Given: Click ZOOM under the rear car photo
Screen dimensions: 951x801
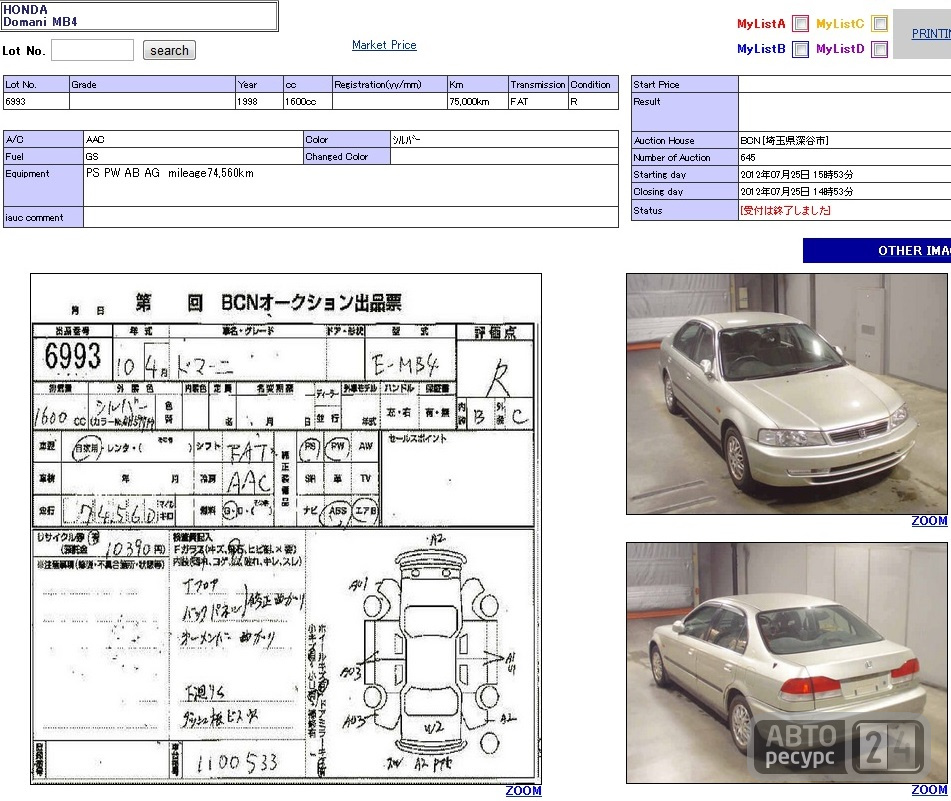Looking at the screenshot, I should pos(929,789).
